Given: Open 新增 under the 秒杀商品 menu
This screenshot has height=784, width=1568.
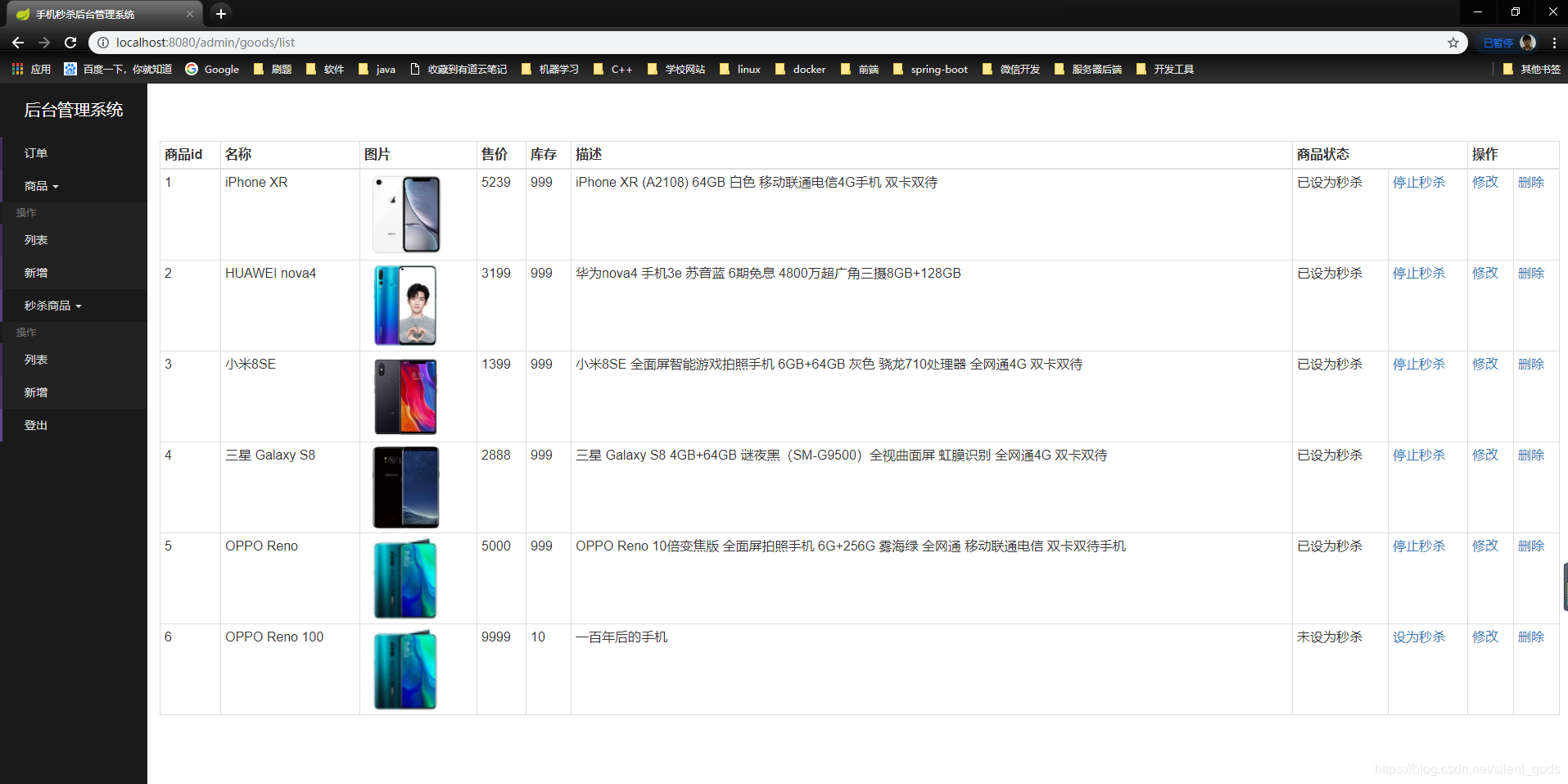Looking at the screenshot, I should click(74, 392).
